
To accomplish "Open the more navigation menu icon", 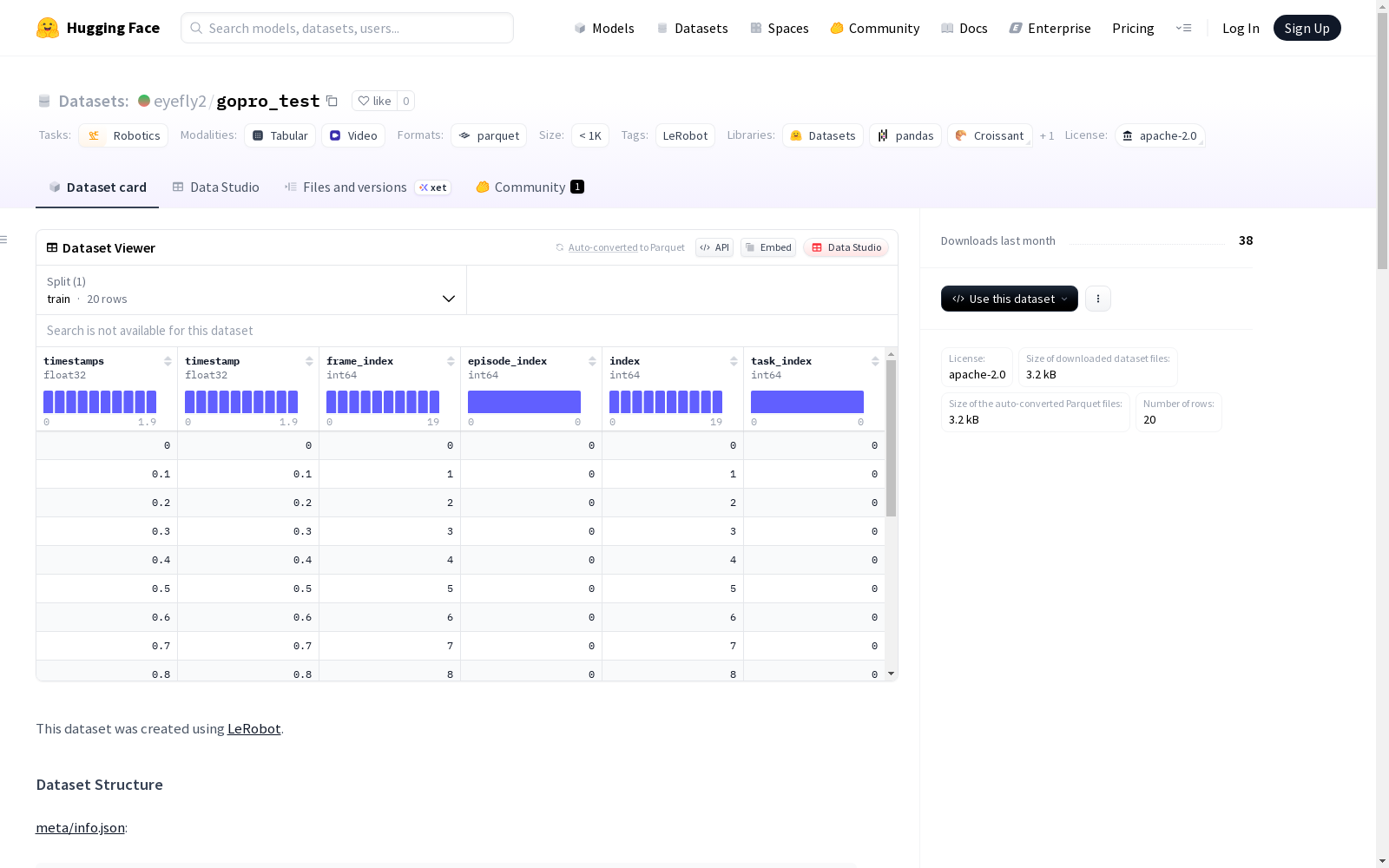I will (1183, 28).
